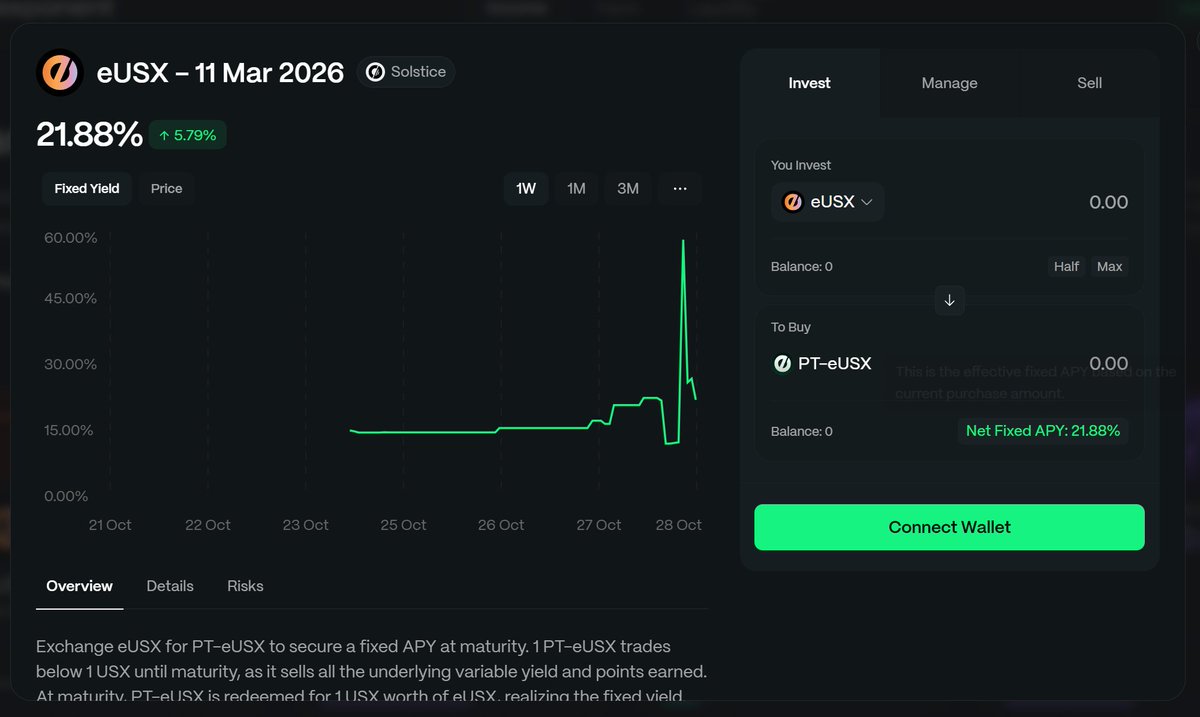Click the Max balance button
The width and height of the screenshot is (1200, 717).
coord(1109,267)
